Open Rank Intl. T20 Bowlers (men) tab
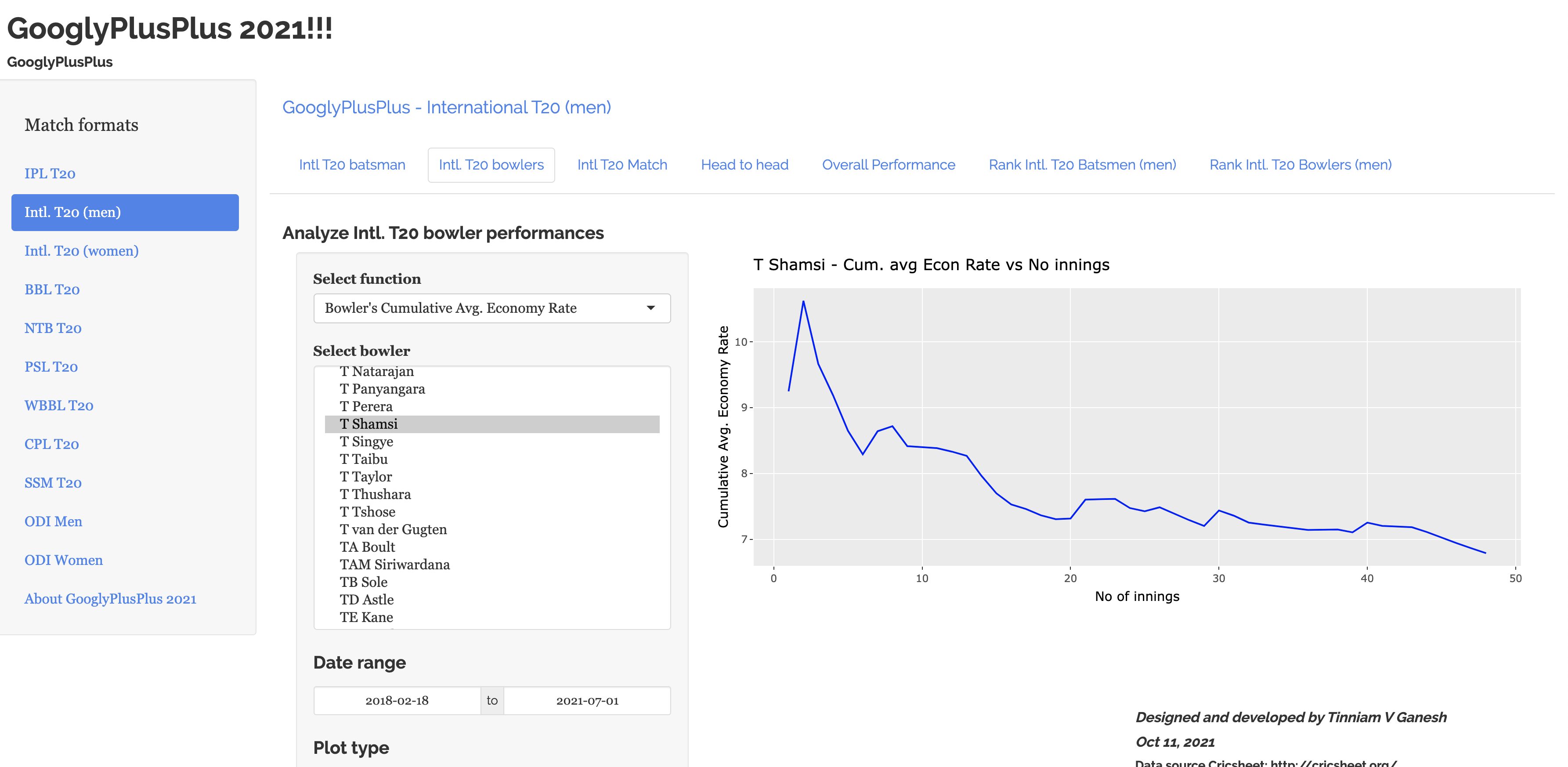This screenshot has height=767, width=1568. (1300, 165)
